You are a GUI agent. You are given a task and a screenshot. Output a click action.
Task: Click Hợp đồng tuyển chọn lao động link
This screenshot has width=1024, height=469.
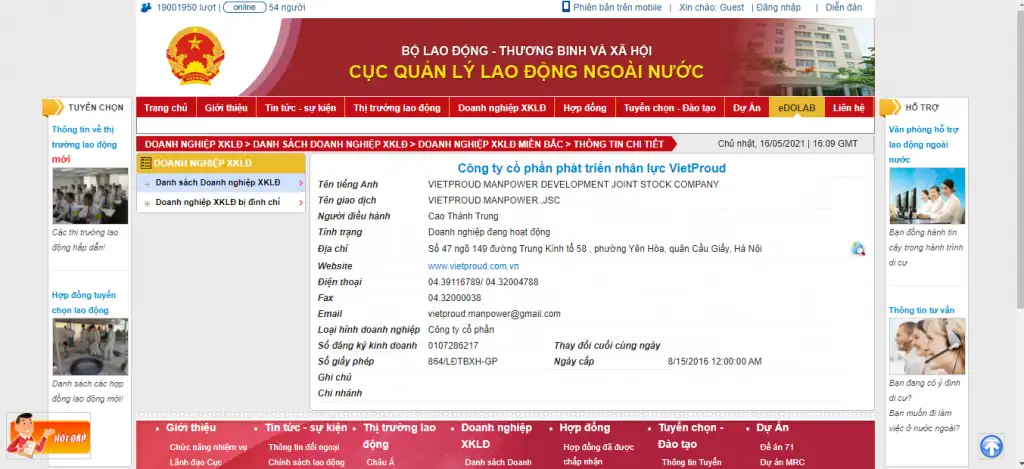point(84,302)
